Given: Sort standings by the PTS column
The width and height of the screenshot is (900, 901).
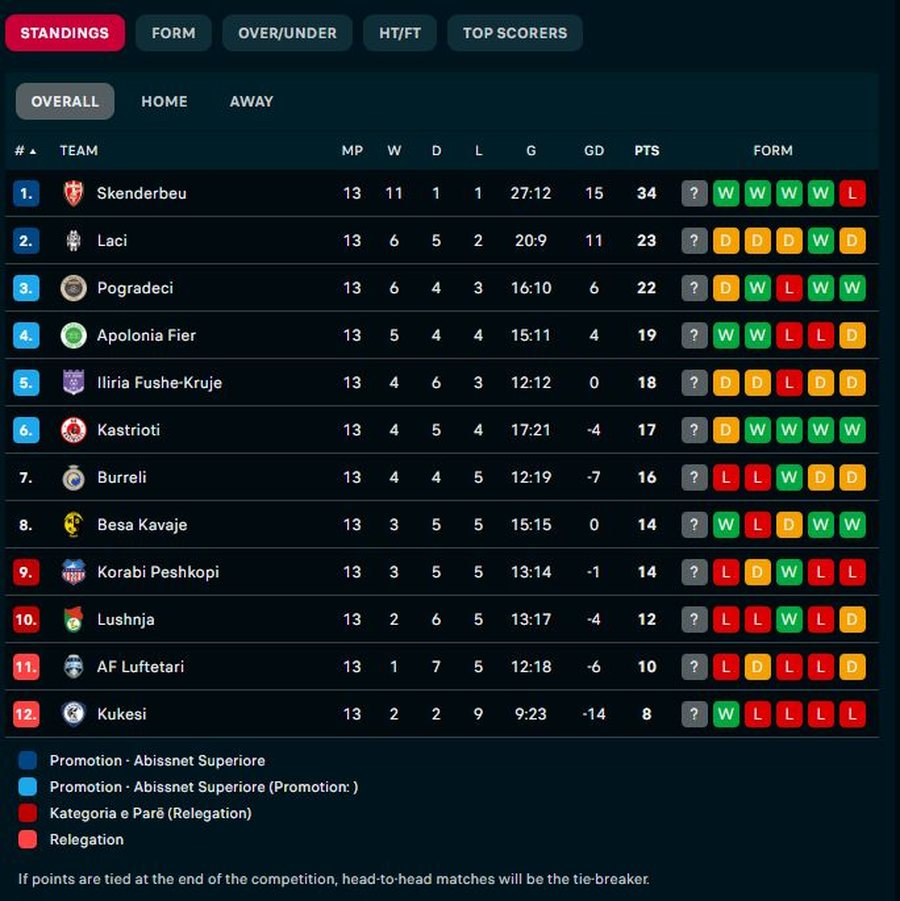Looking at the screenshot, I should pos(647,151).
